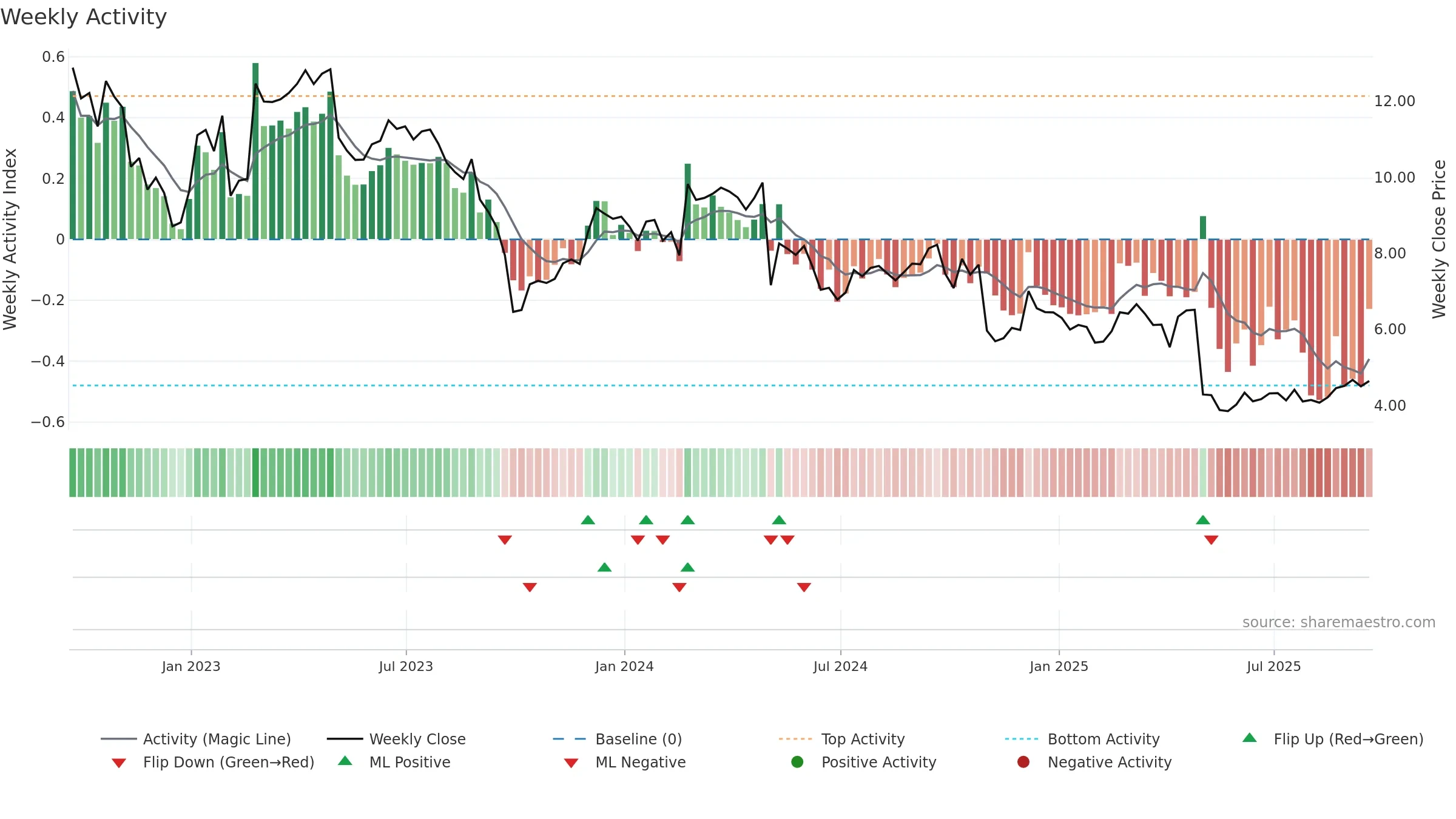Click the lone green activity bar in 2025
The width and height of the screenshot is (1456, 819).
(1203, 227)
